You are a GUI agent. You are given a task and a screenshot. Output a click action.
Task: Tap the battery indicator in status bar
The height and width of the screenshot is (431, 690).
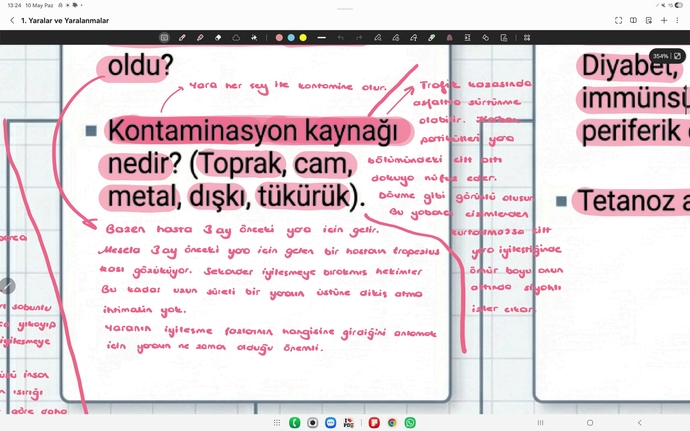coord(679,5)
